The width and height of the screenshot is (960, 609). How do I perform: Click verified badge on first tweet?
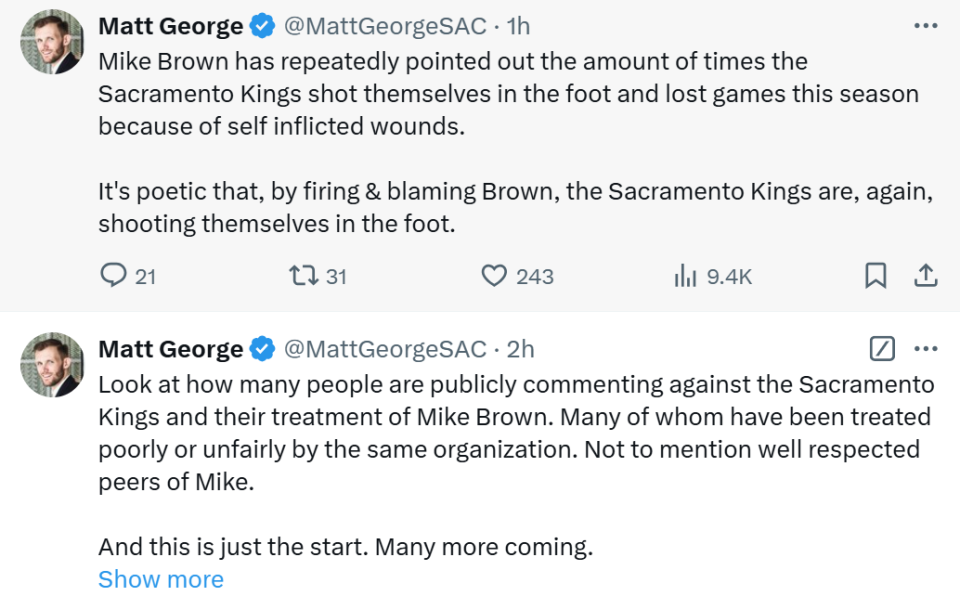[x=263, y=26]
